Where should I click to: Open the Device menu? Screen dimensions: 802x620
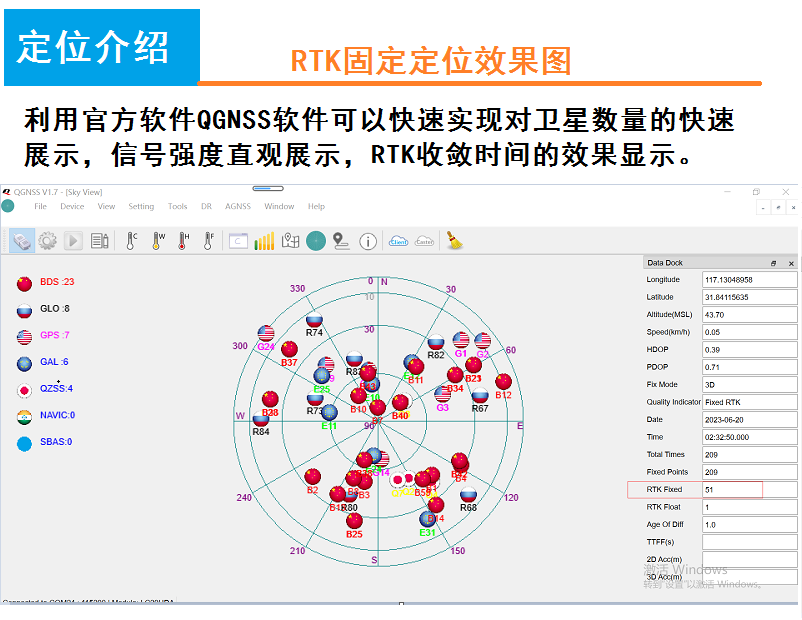pyautogui.click(x=72, y=206)
